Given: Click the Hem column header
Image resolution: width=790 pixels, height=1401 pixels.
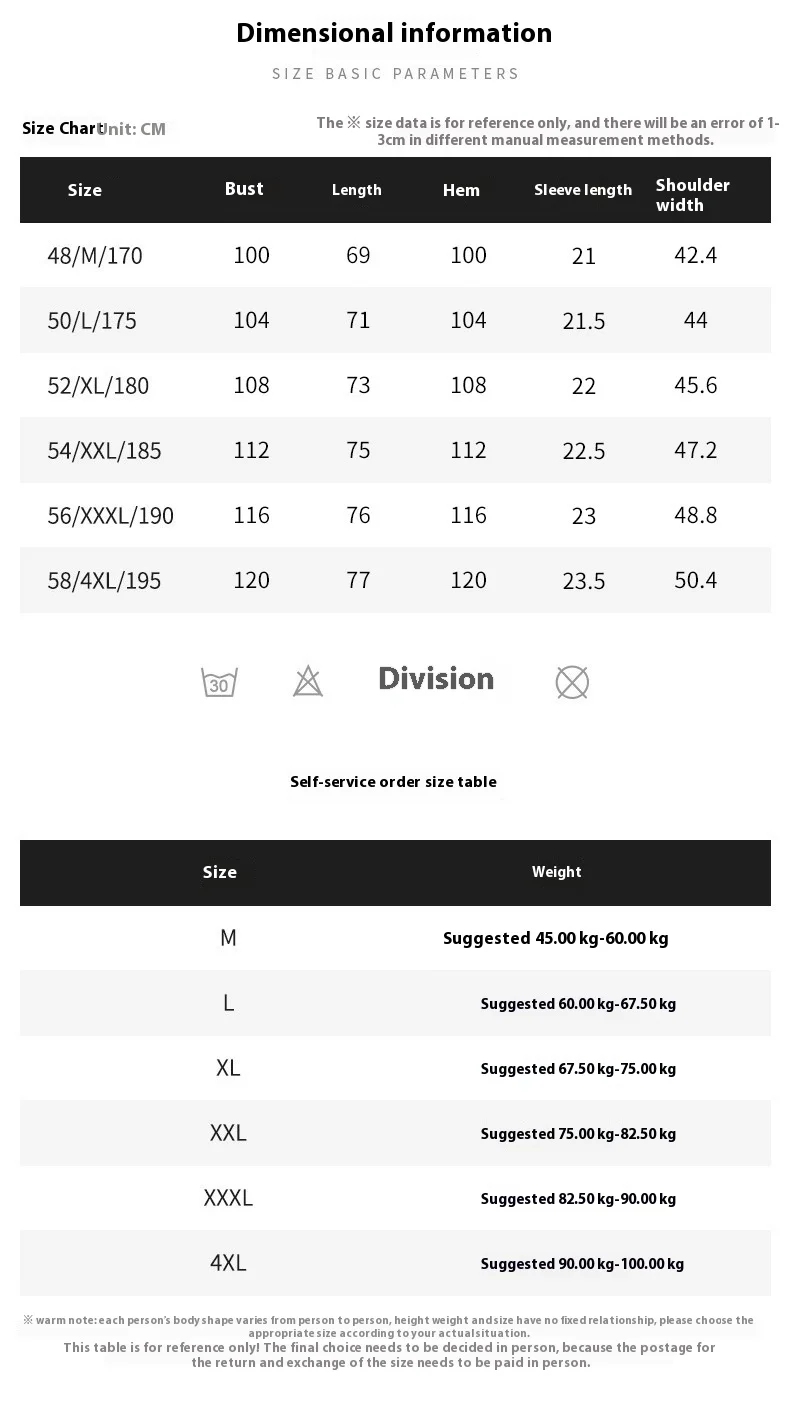Looking at the screenshot, I should click(x=461, y=190).
